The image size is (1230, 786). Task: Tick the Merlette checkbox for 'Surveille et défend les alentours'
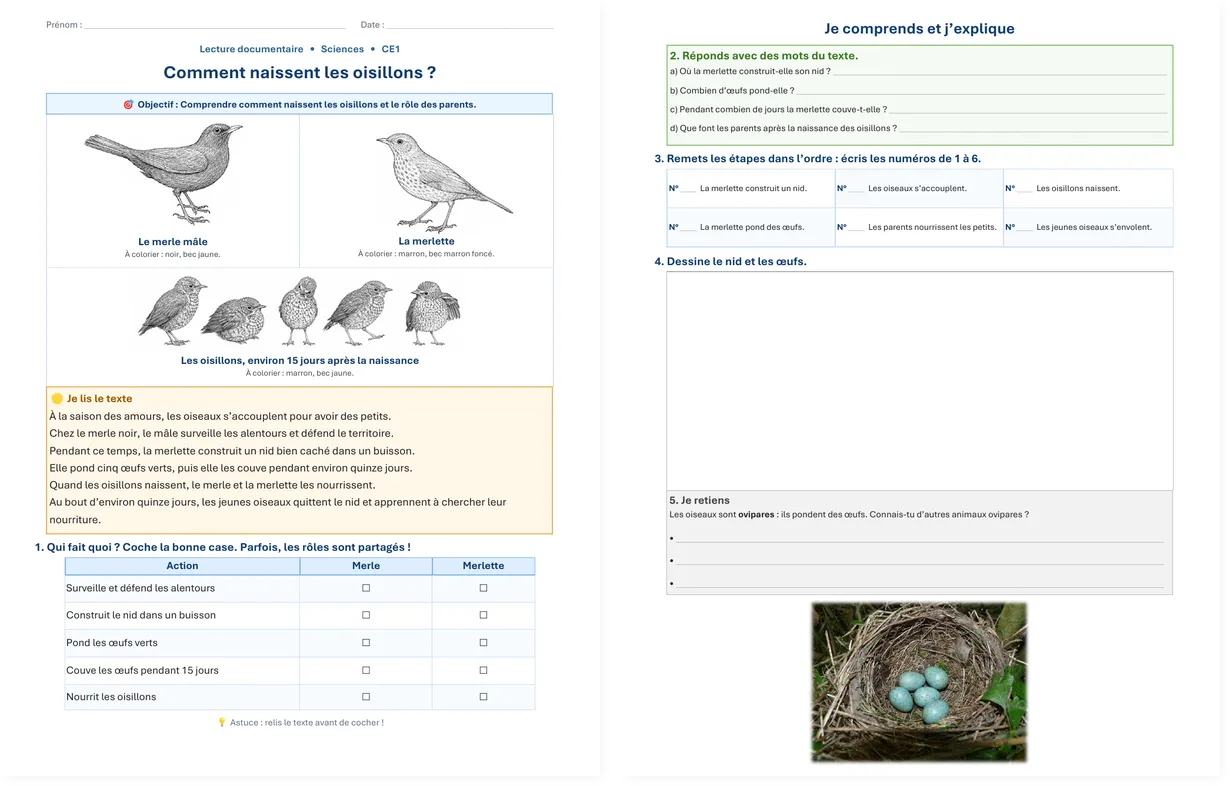click(x=483, y=588)
